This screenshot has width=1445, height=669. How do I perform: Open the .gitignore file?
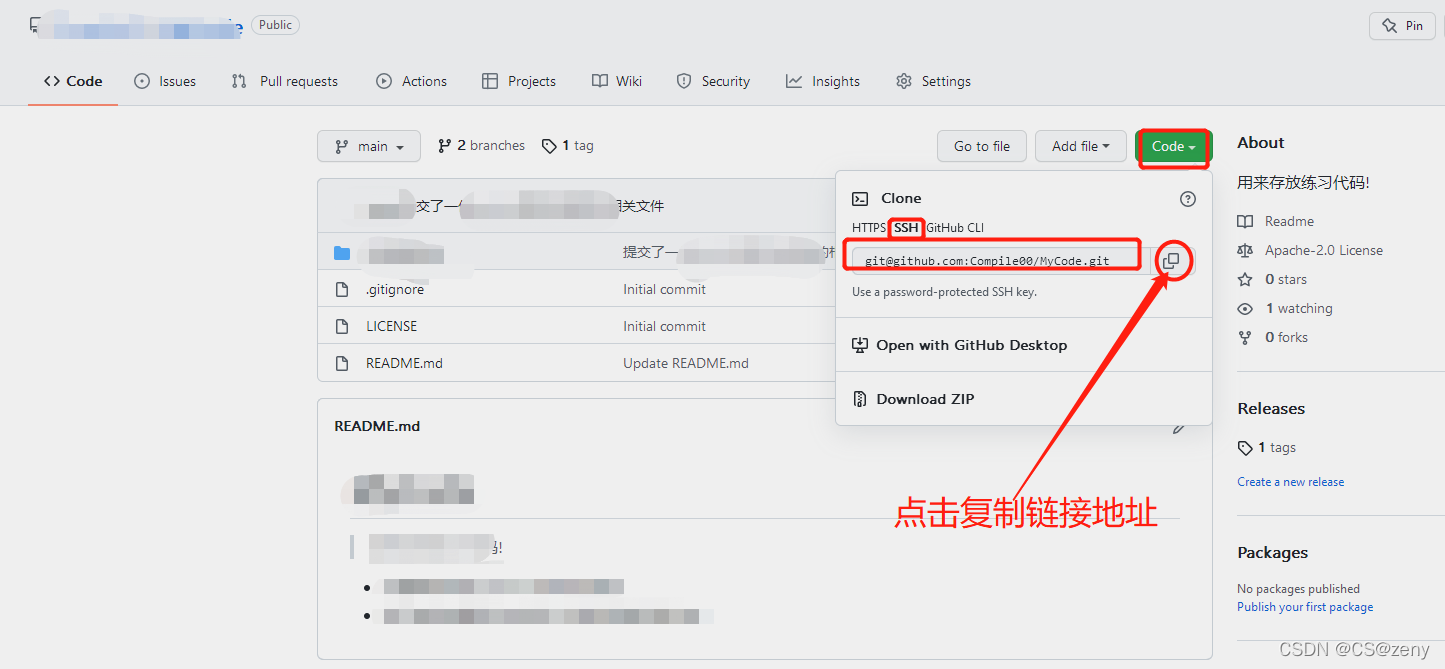click(395, 289)
